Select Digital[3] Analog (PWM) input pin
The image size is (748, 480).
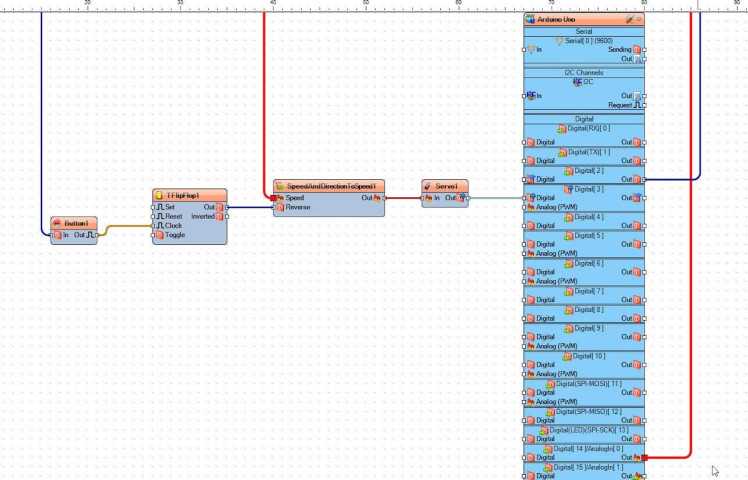click(524, 207)
